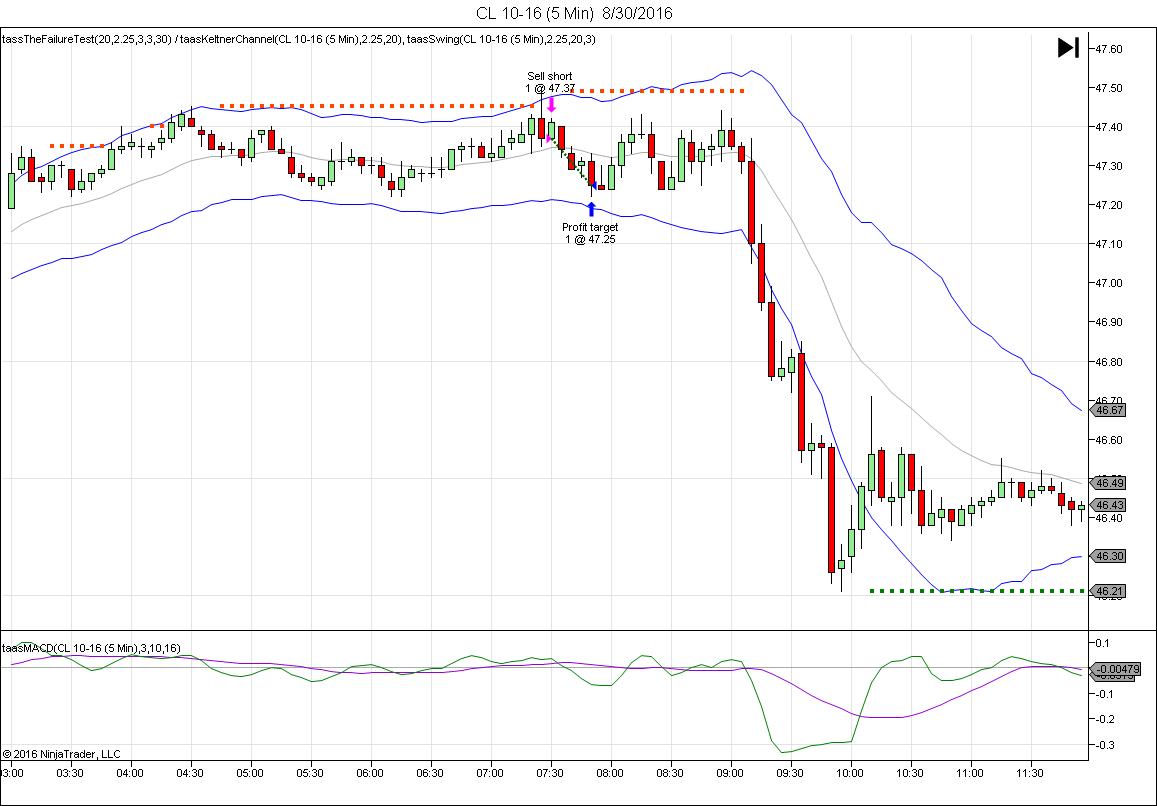Click the 0.1 MACD axis label
Image resolution: width=1157 pixels, height=806 pixels.
coord(1102,642)
